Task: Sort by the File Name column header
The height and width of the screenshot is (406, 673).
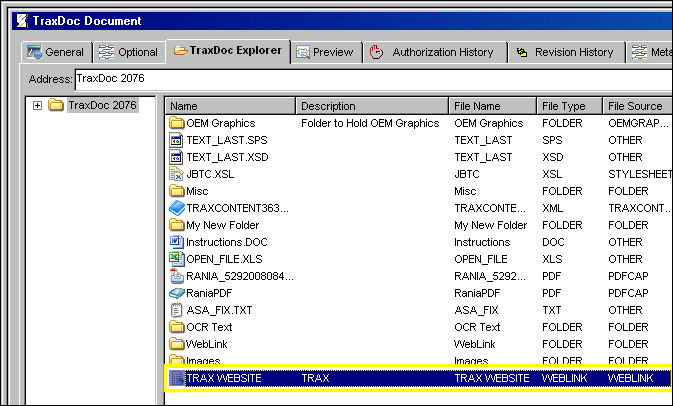Action: click(492, 106)
